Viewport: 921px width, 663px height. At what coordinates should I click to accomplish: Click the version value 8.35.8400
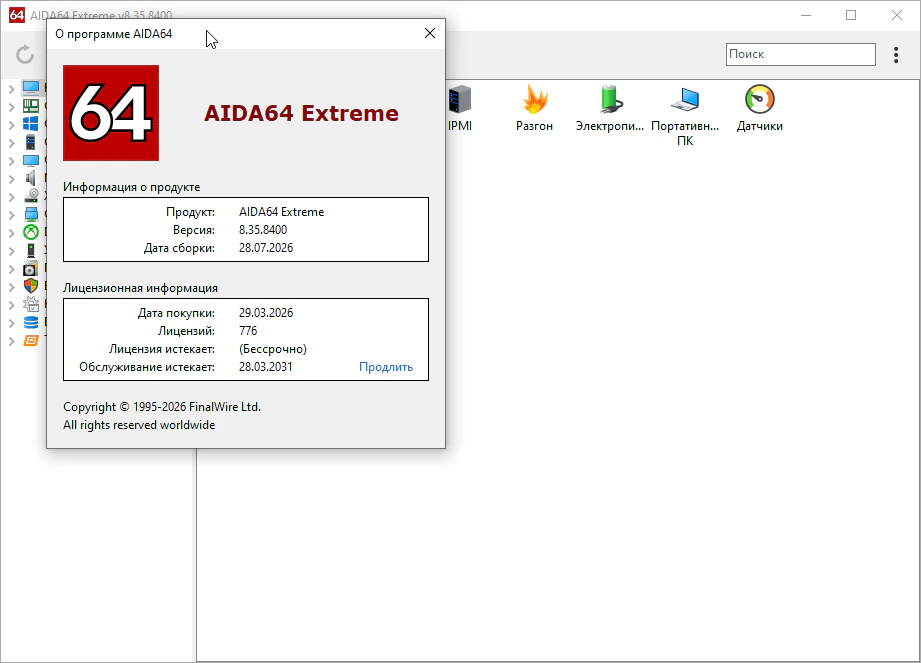tap(263, 230)
